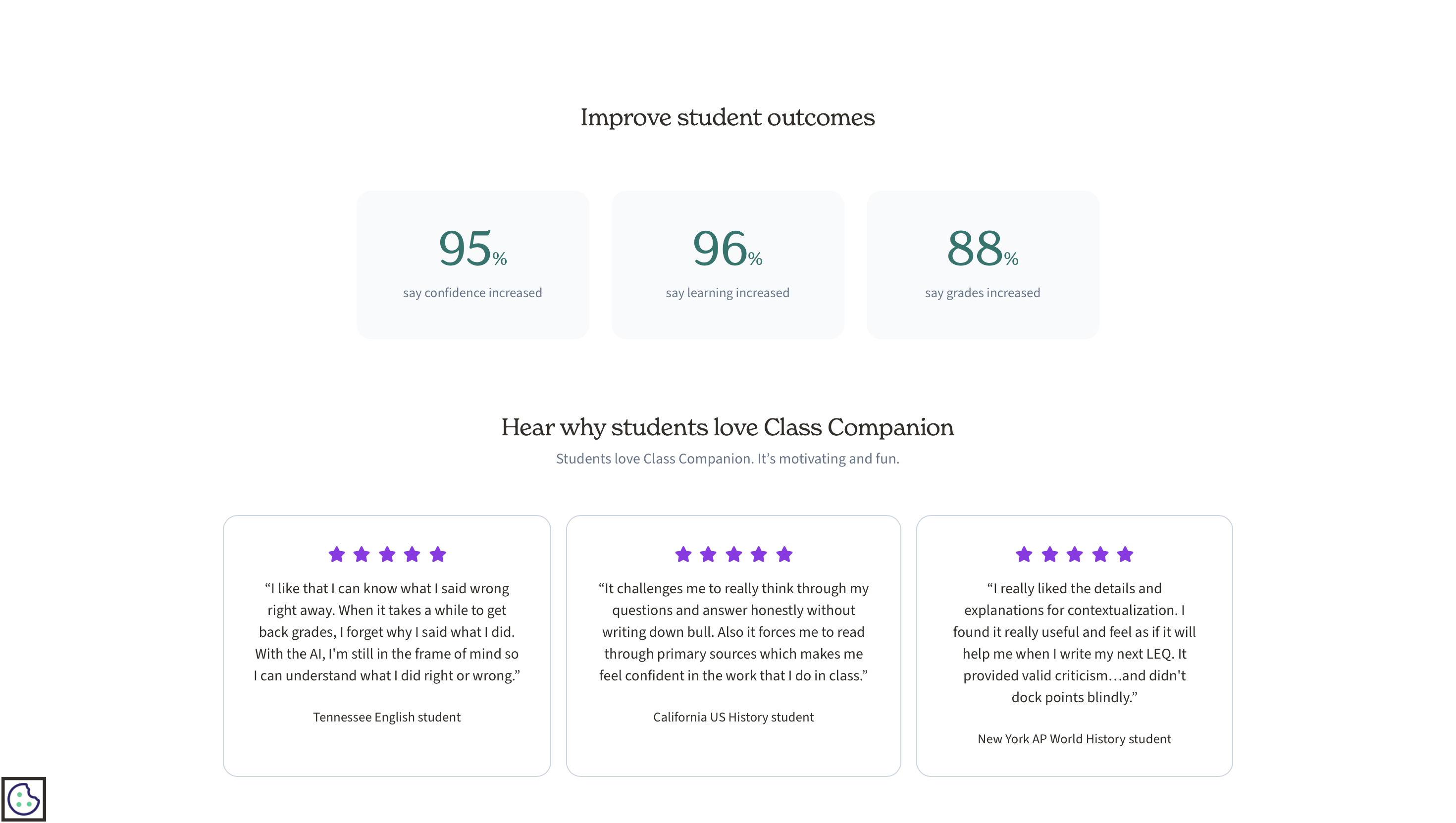Click the Improve student outcomes heading
This screenshot has width=1456, height=823.
[x=727, y=117]
